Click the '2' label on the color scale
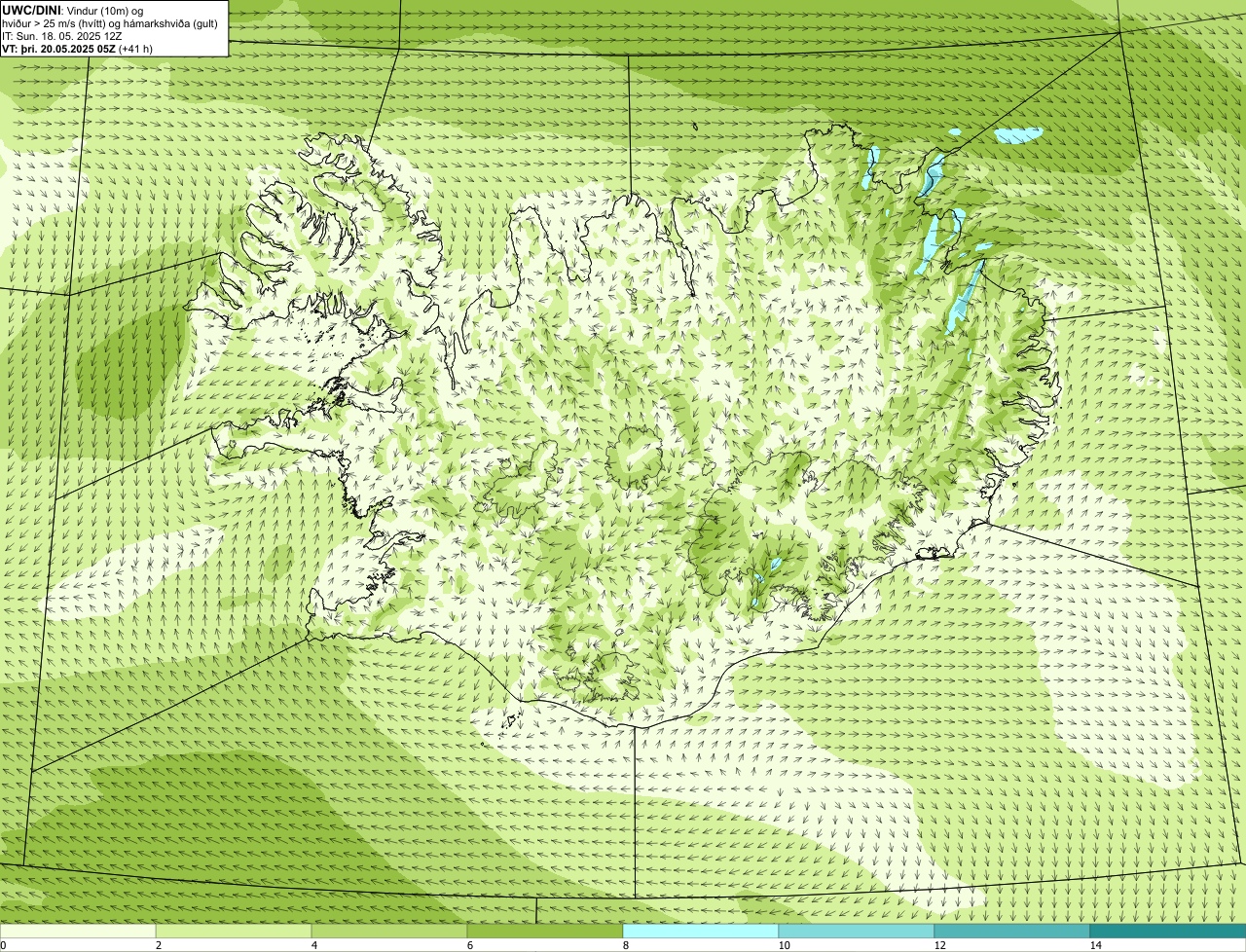Viewport: 1246px width, 952px height. 158,945
